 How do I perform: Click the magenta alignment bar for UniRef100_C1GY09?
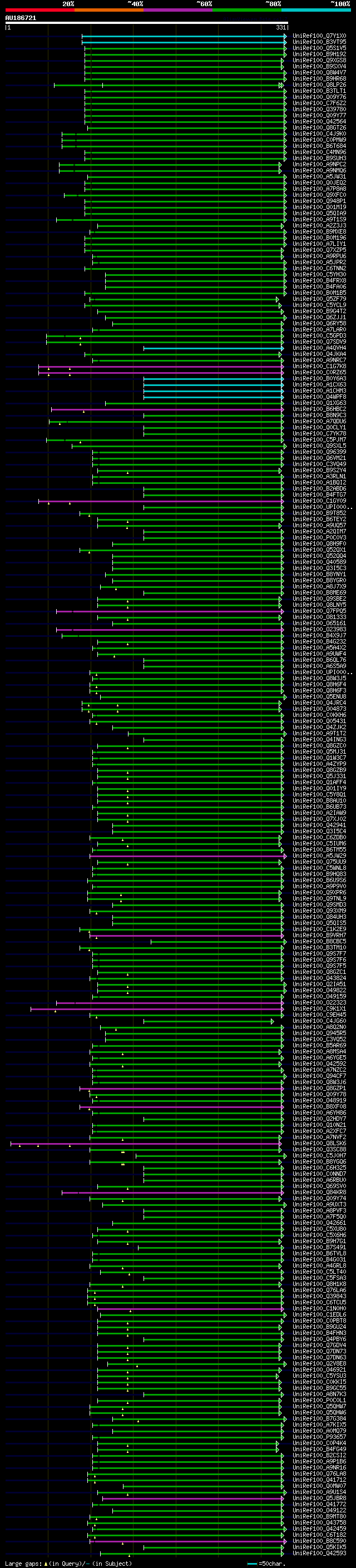pos(161,501)
